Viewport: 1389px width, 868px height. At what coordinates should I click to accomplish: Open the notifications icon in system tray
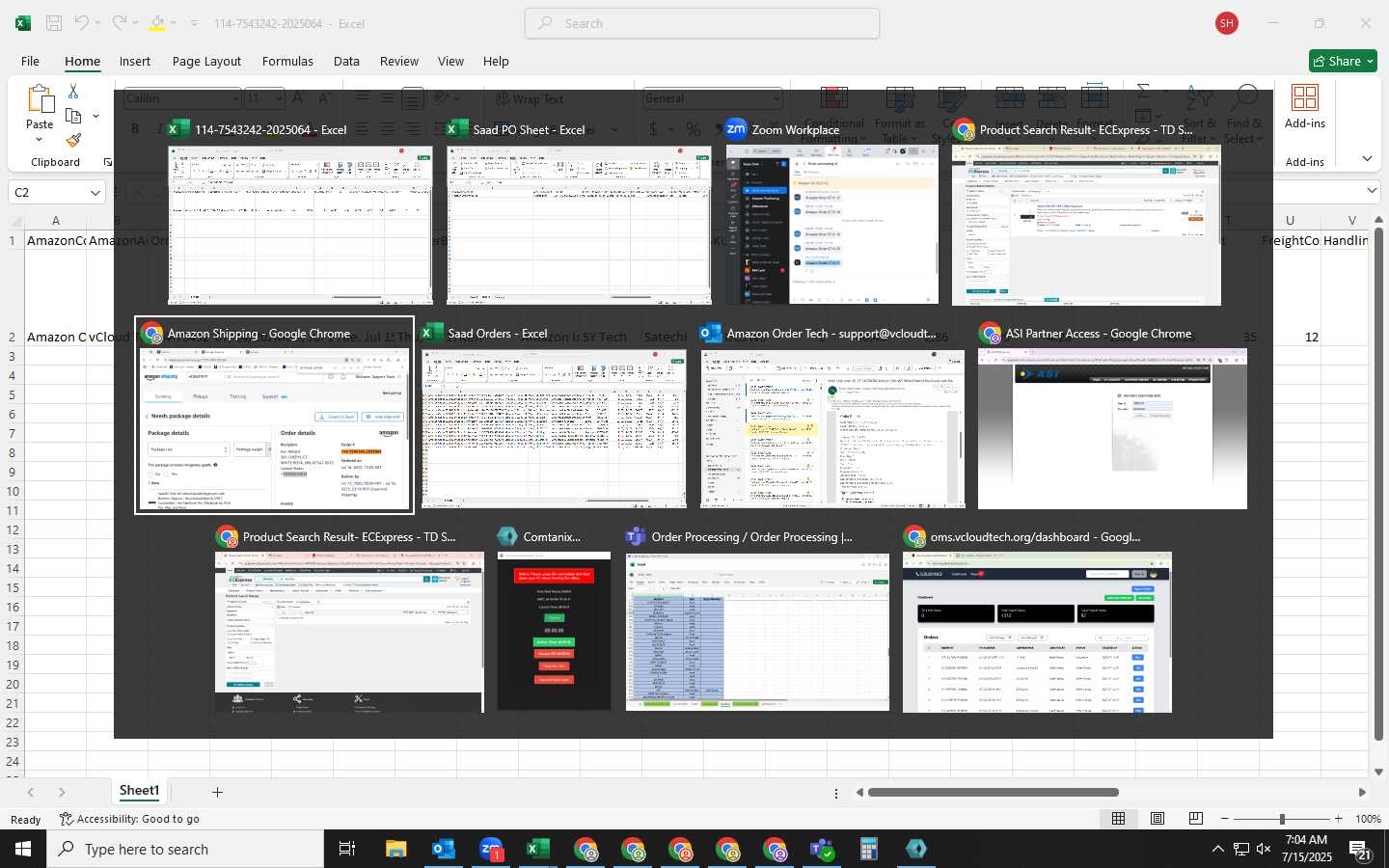(1360, 849)
